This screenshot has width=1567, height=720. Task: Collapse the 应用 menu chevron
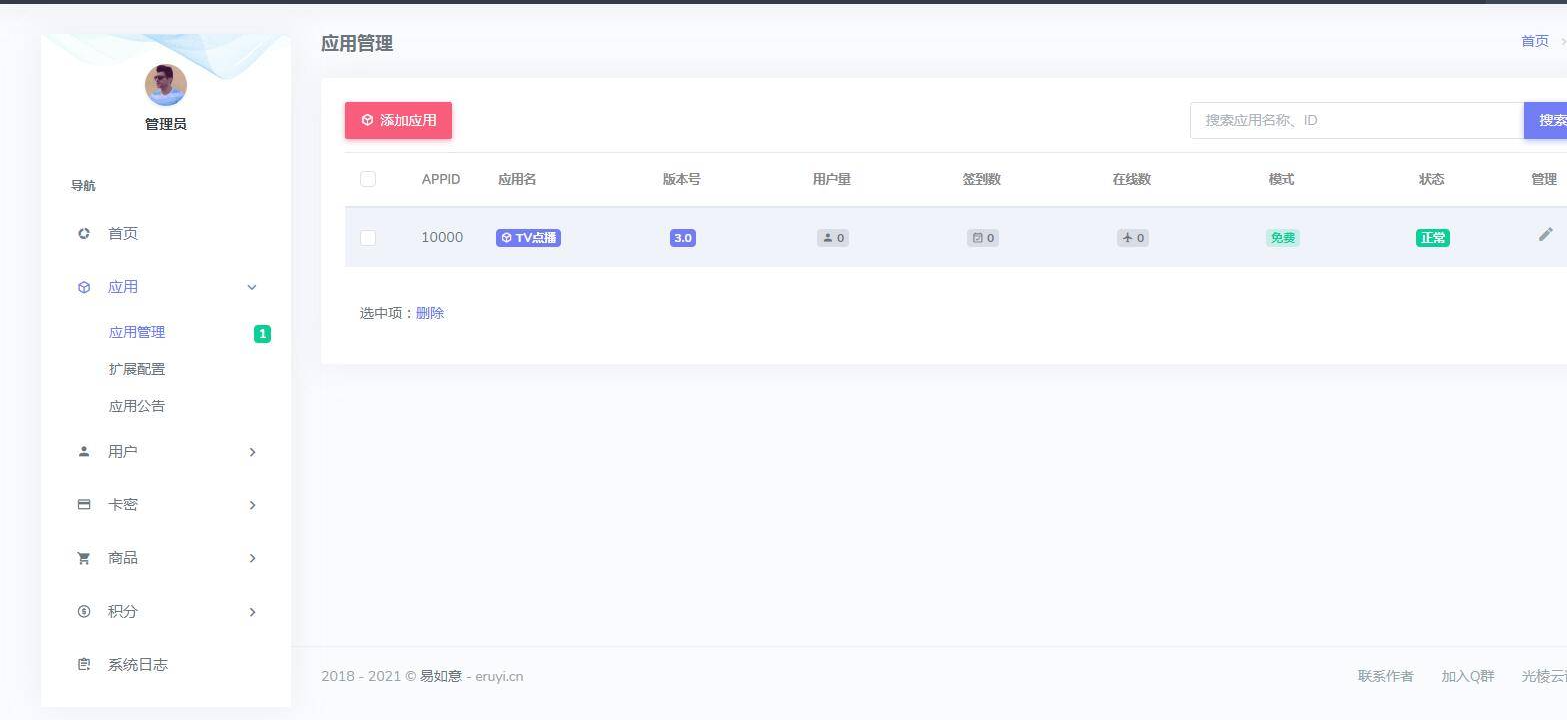(x=252, y=288)
